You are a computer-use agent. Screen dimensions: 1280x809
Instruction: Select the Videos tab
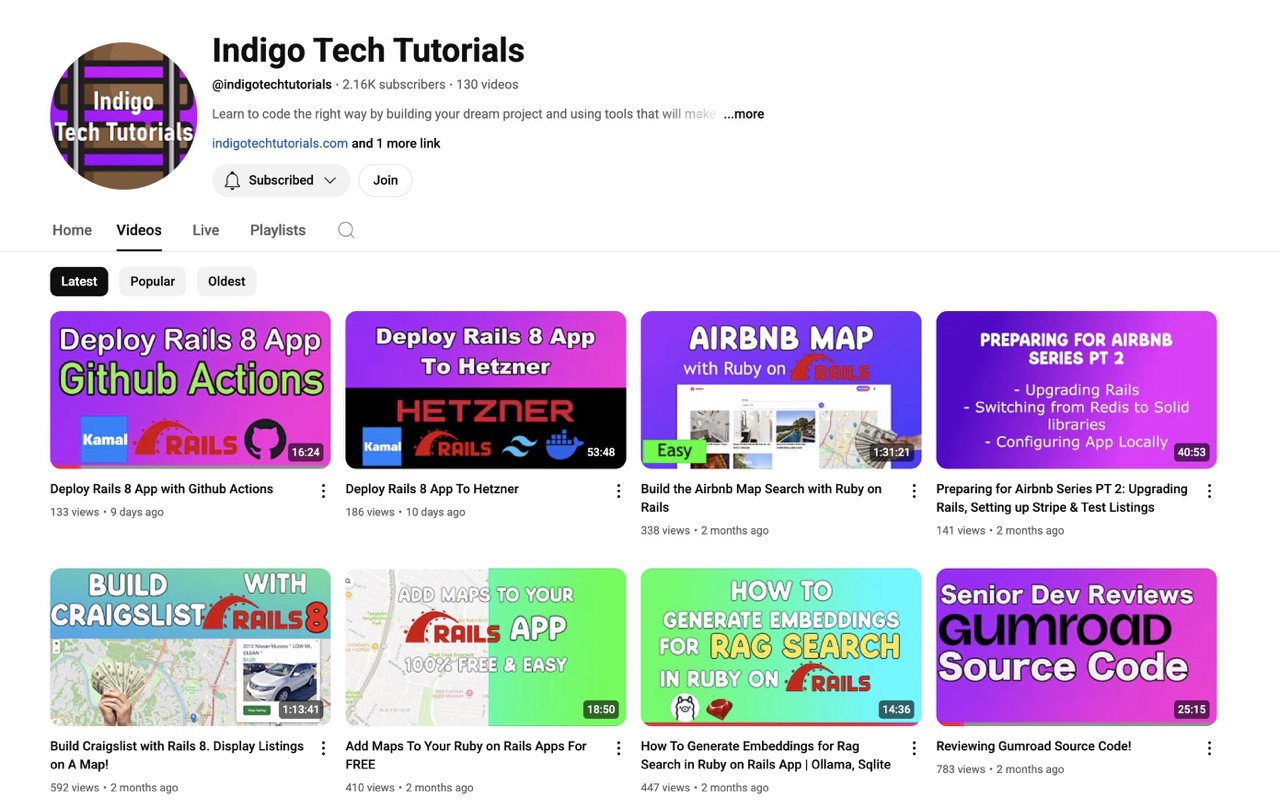coord(139,230)
